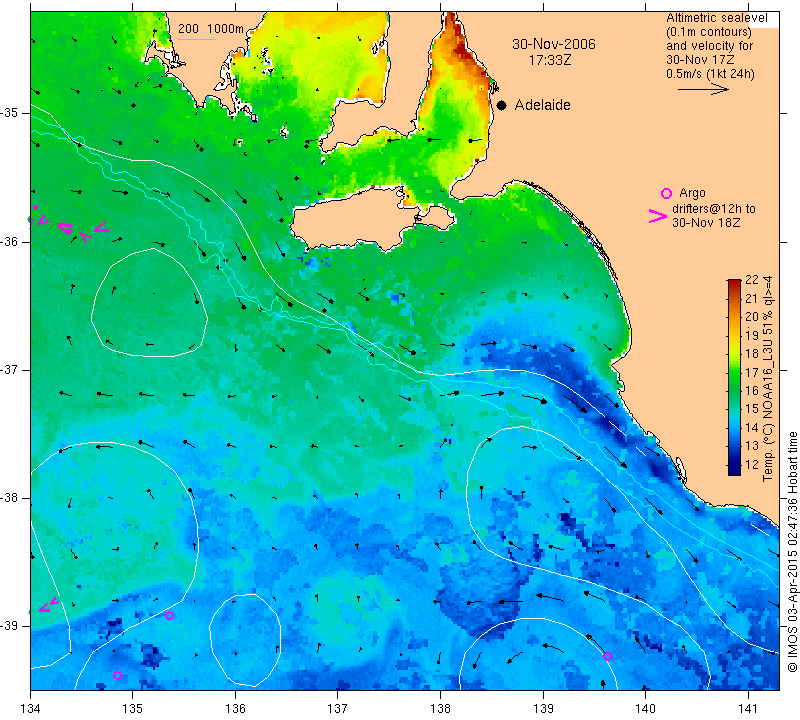Click latitude axis label -35

pos(9,113)
